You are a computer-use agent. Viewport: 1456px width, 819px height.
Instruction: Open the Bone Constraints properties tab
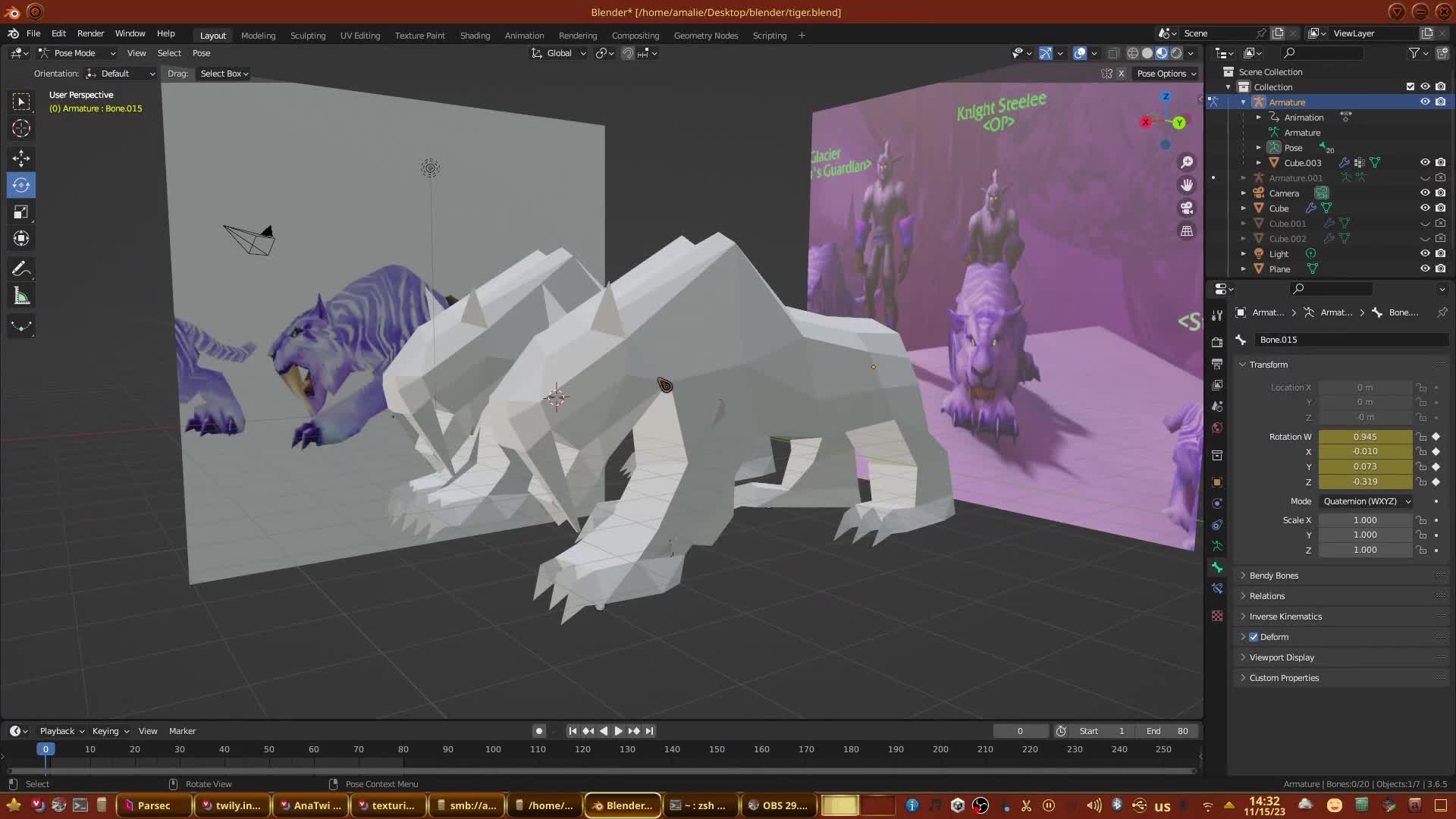coord(1217,588)
